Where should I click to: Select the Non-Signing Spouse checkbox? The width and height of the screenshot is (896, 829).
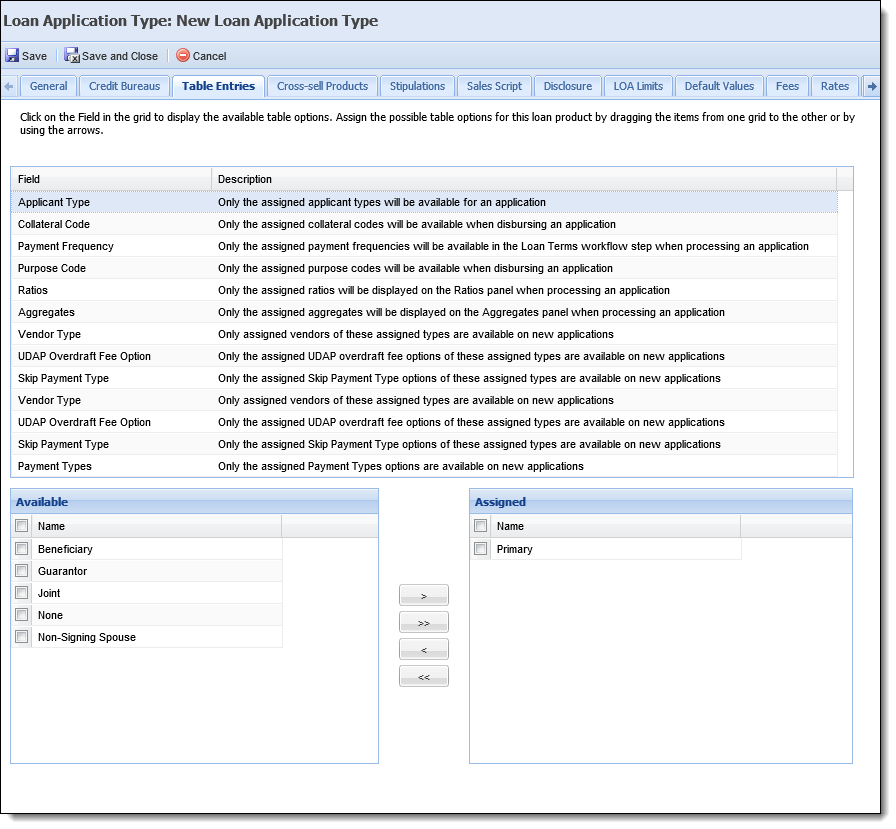pyautogui.click(x=22, y=636)
